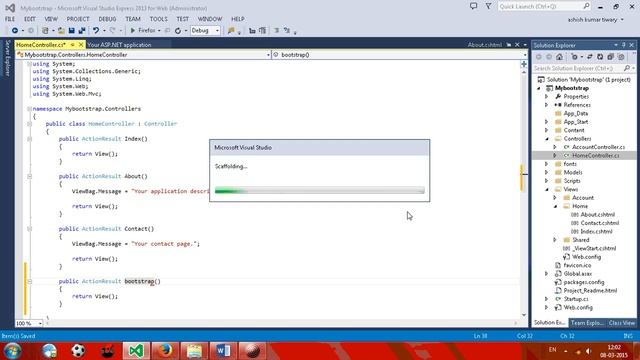Click Word icon in Windows taskbar
640x360 pixels.
point(223,351)
